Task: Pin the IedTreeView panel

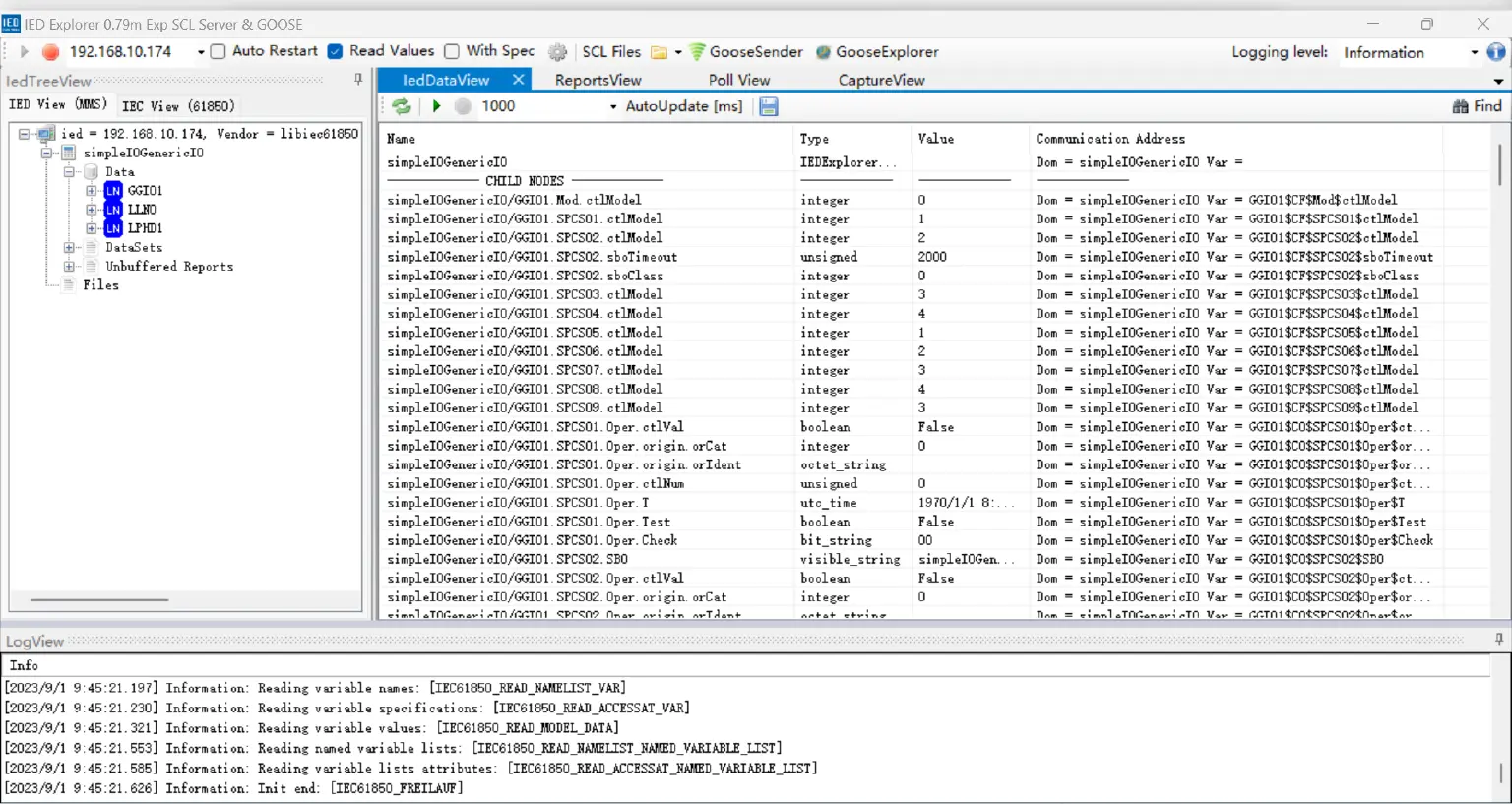Action: (357, 80)
